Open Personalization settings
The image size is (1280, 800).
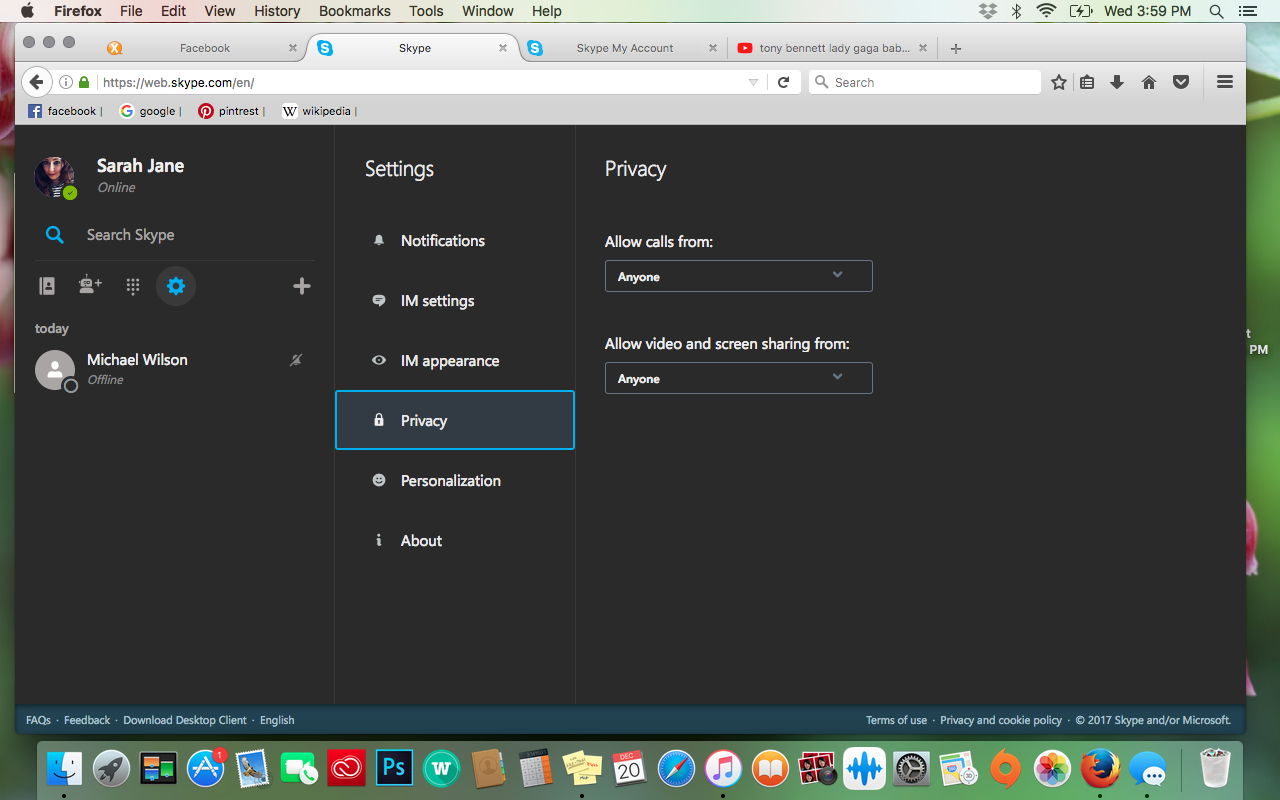click(x=455, y=480)
